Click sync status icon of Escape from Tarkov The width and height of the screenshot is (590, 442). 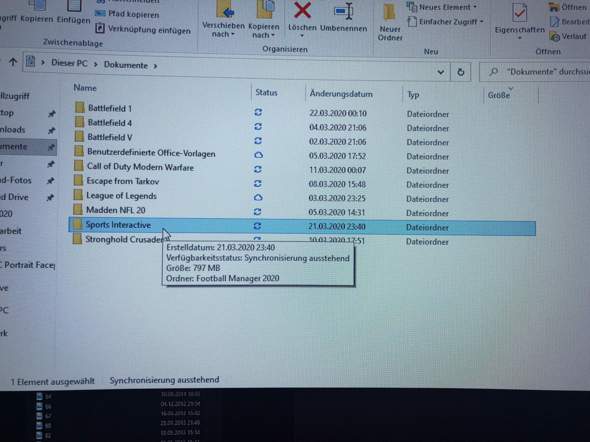point(258,184)
